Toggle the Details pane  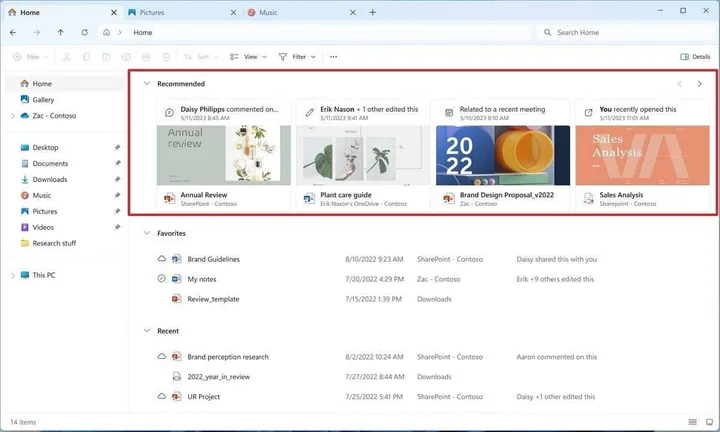click(x=694, y=57)
